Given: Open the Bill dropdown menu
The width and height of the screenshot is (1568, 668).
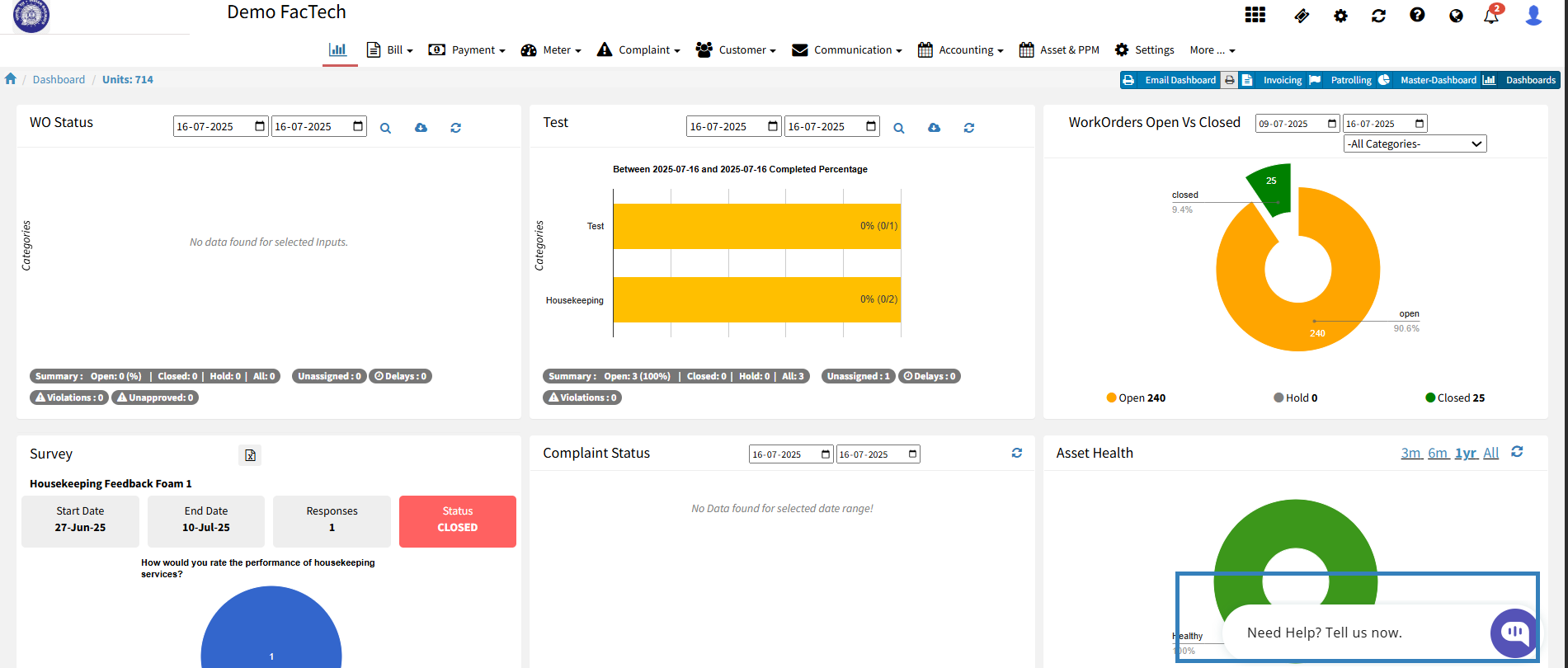Looking at the screenshot, I should (390, 50).
